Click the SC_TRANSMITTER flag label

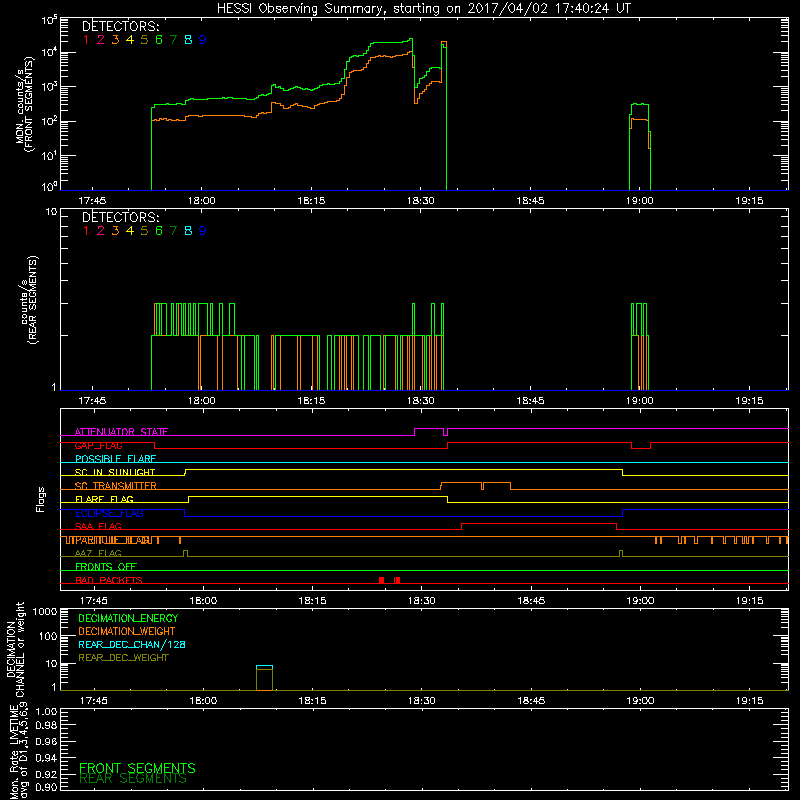coord(116,486)
